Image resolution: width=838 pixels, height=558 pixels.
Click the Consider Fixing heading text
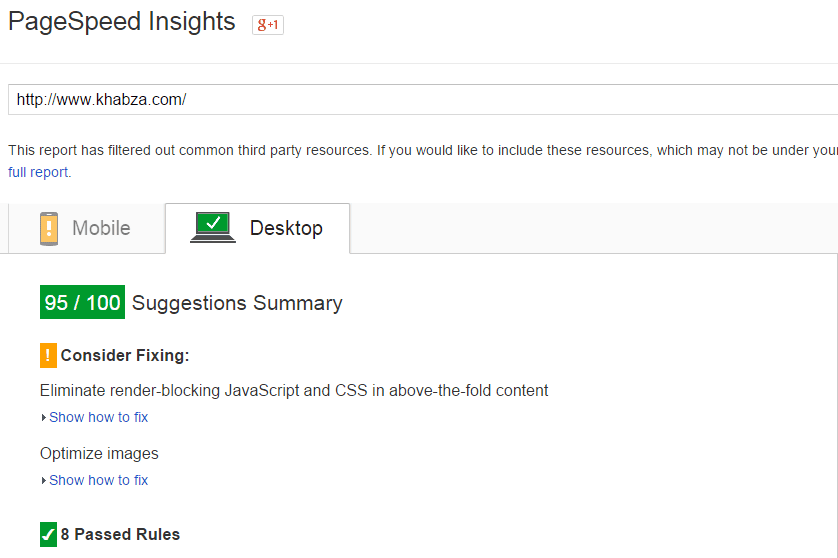(x=125, y=355)
